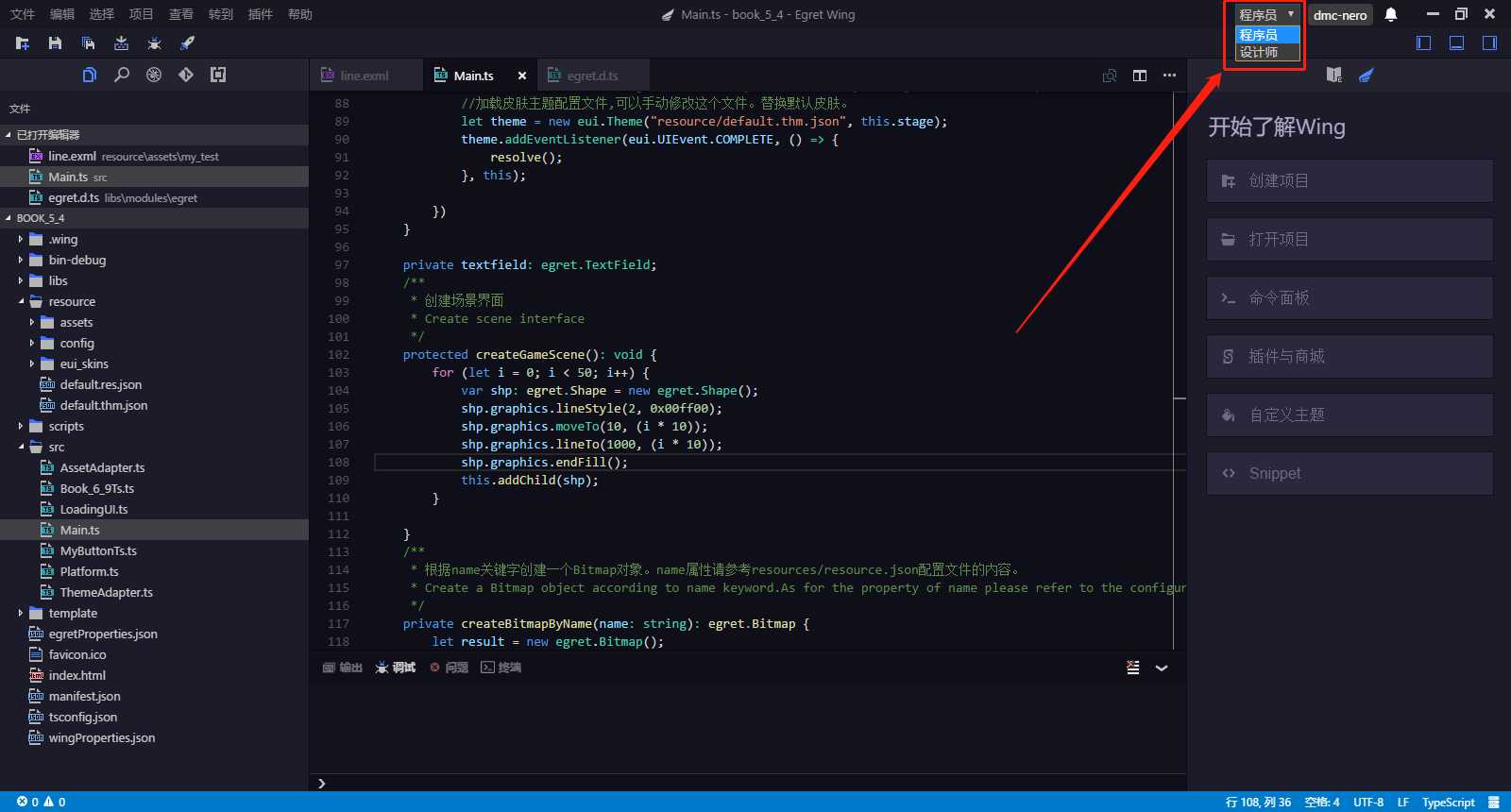Open the debug view sidebar icon
The image size is (1511, 812).
tap(154, 75)
